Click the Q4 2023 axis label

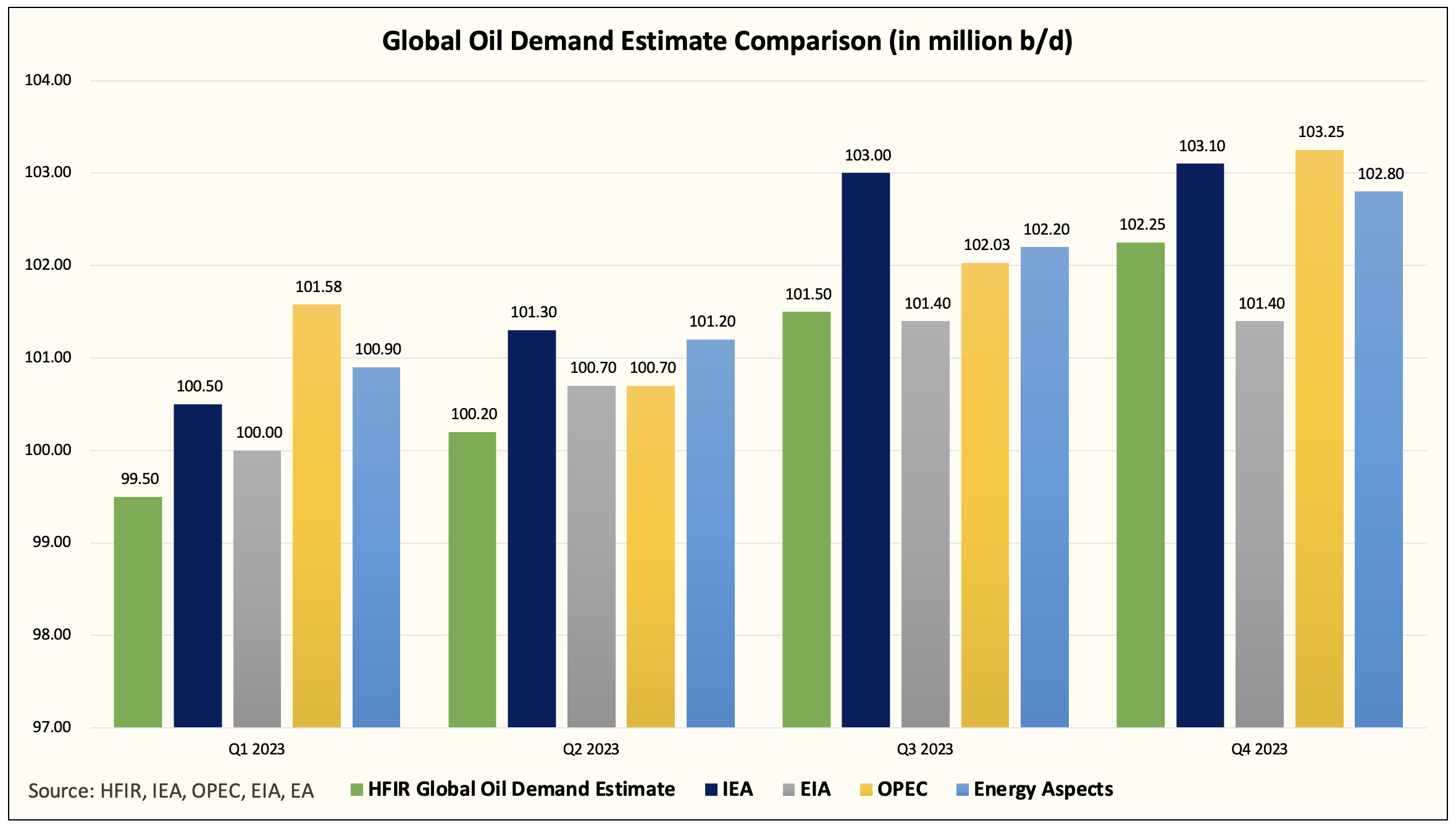pos(1259,750)
